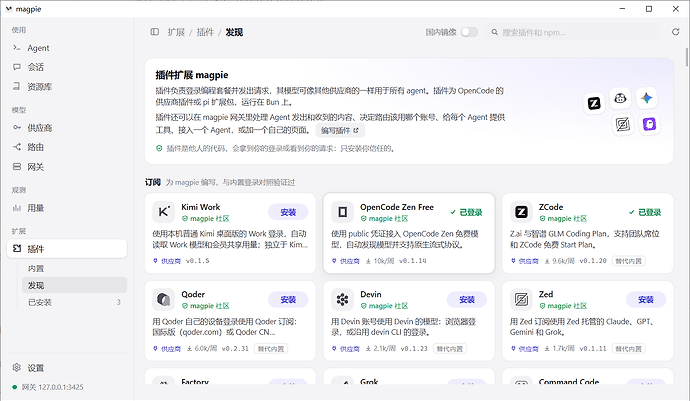Click 网关 127.0.0.1:3425 status
The width and height of the screenshot is (690, 401).
pyautogui.click(x=48, y=387)
